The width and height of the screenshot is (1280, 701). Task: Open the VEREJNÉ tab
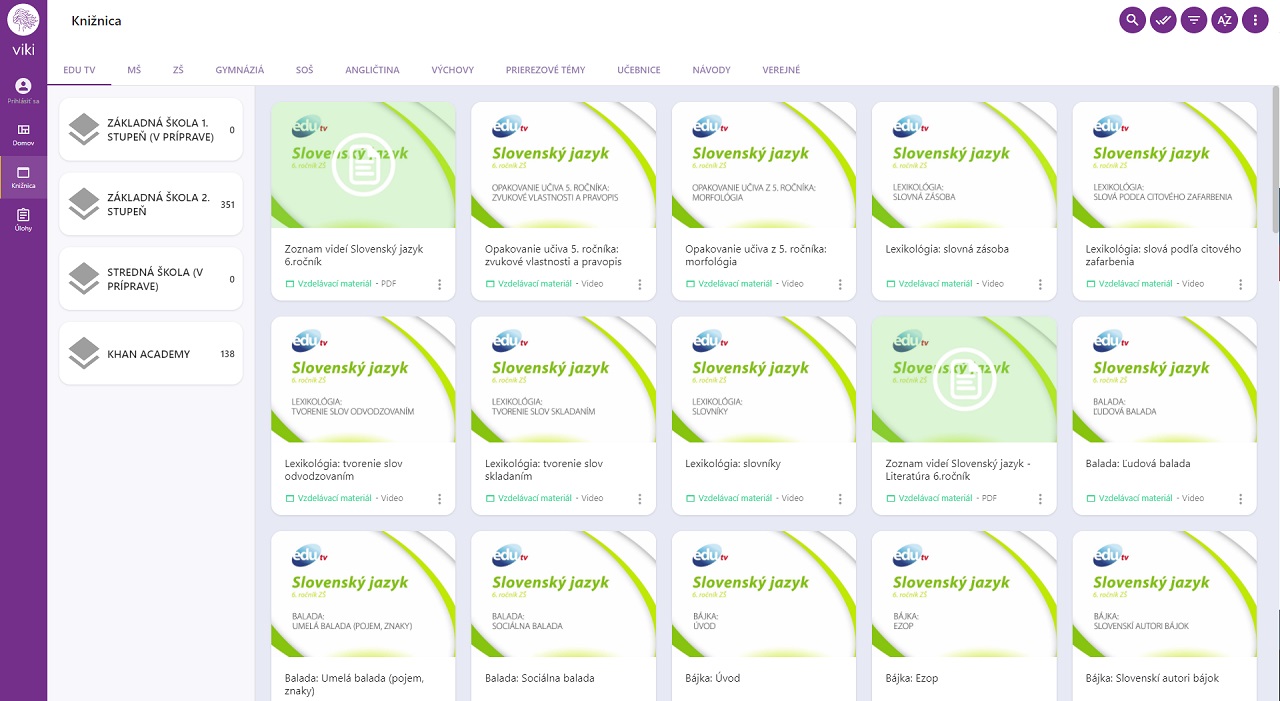(781, 70)
